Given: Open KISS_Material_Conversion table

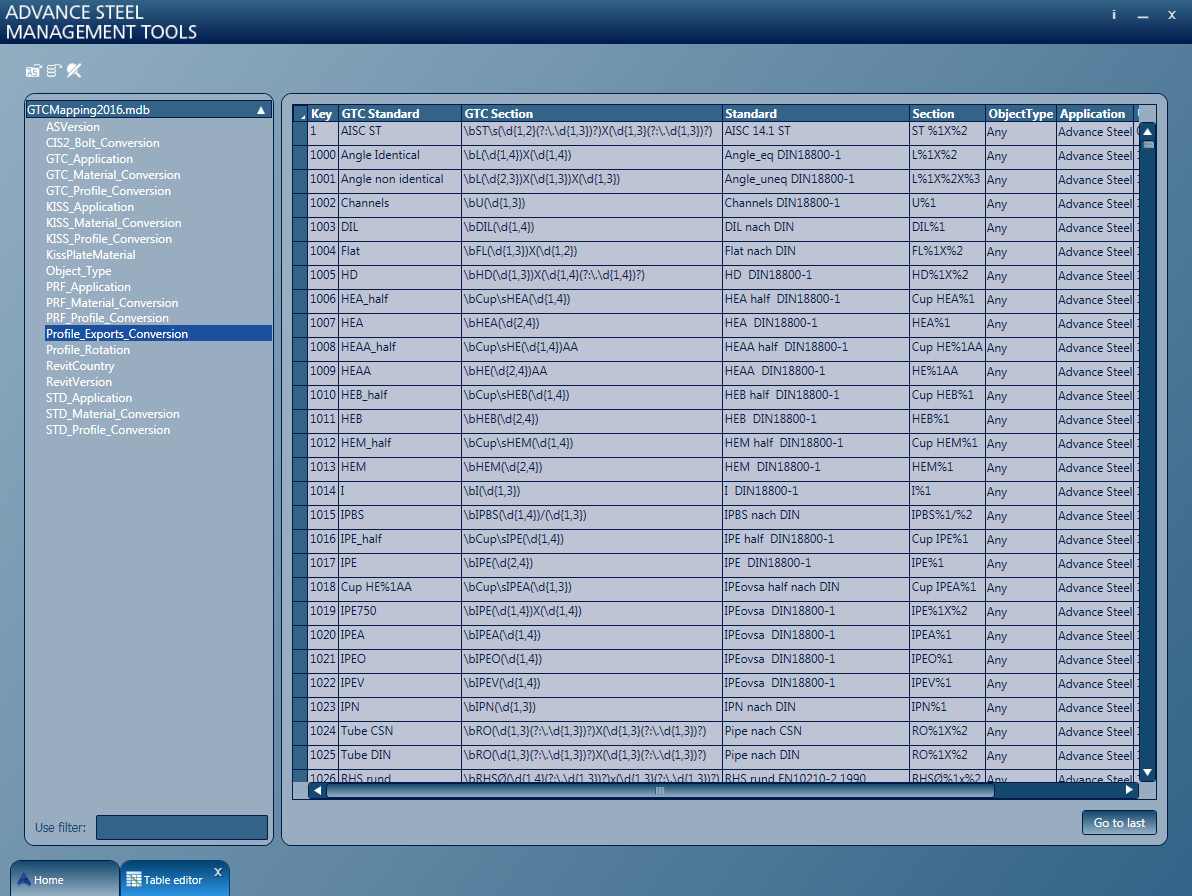Looking at the screenshot, I should pos(113,223).
